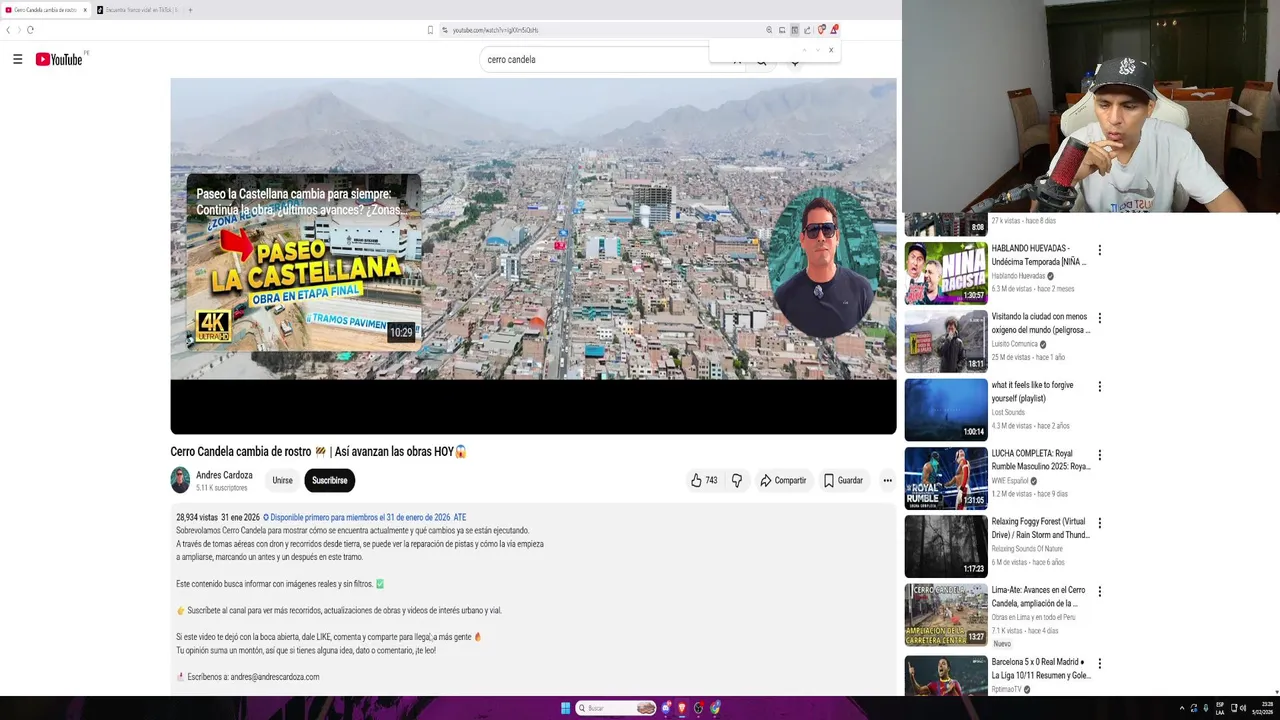Jump to previous find result arrow

click(x=805, y=50)
